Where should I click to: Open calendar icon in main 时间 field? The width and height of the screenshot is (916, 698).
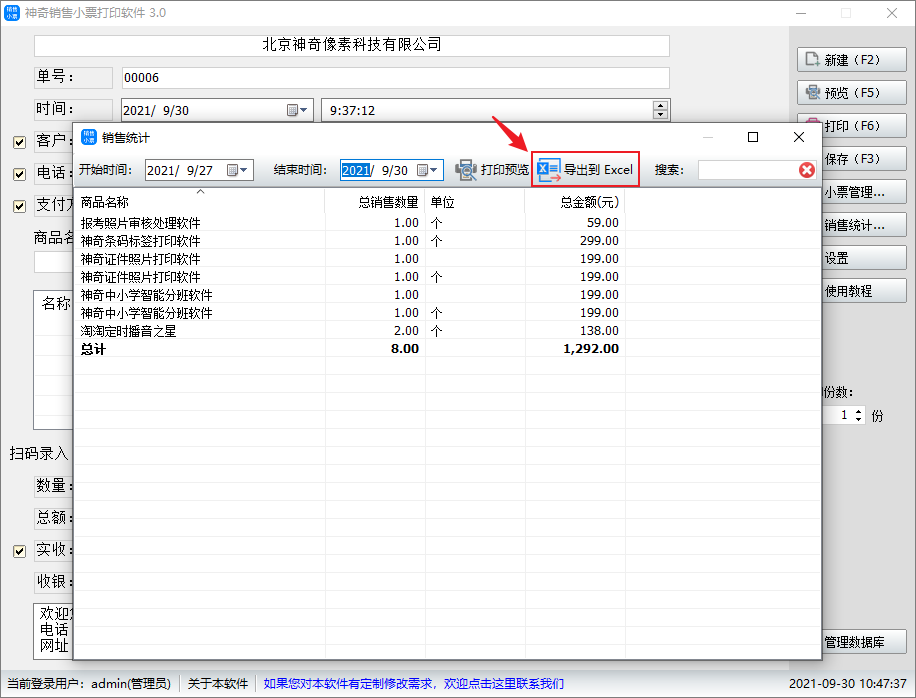click(293, 110)
